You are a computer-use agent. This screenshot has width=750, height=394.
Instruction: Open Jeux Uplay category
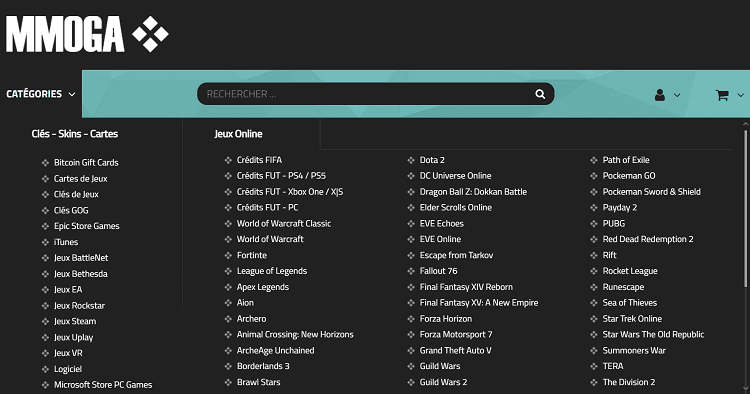73,337
